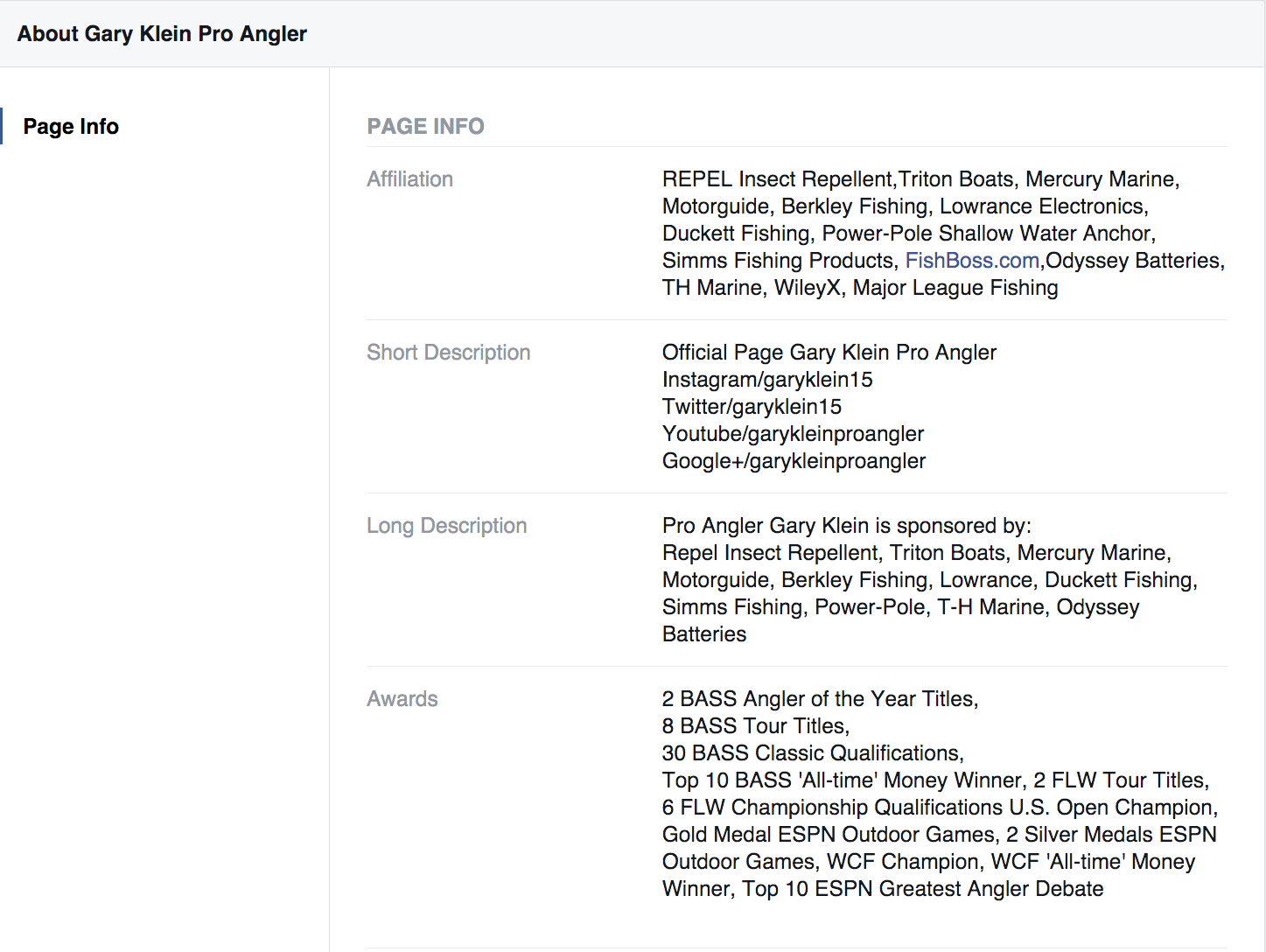Select the Page Info sidebar tab
The height and width of the screenshot is (952, 1266).
tap(71, 126)
